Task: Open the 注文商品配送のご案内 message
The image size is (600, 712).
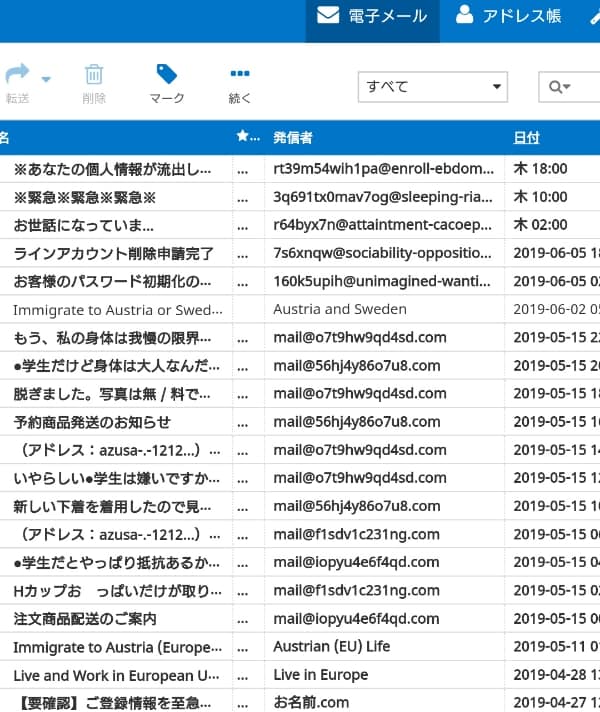Action: 85,619
